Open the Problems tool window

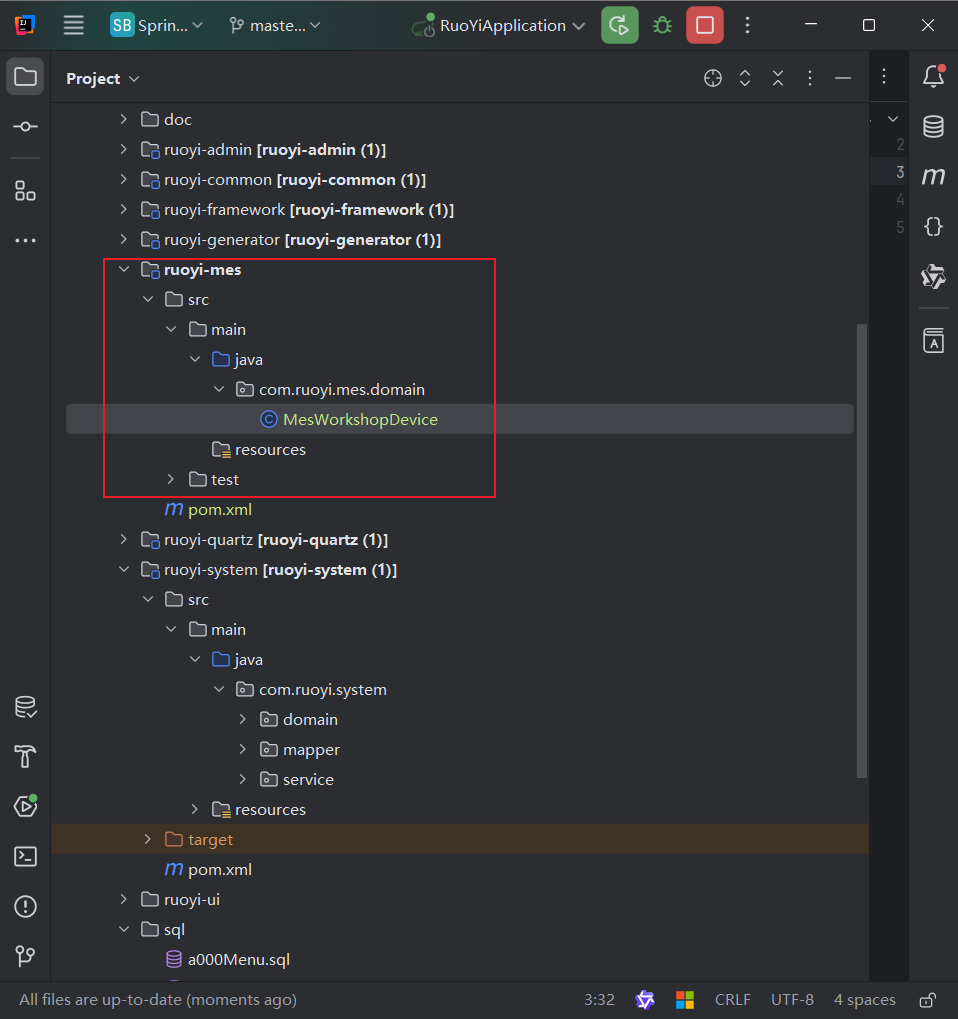[25, 907]
